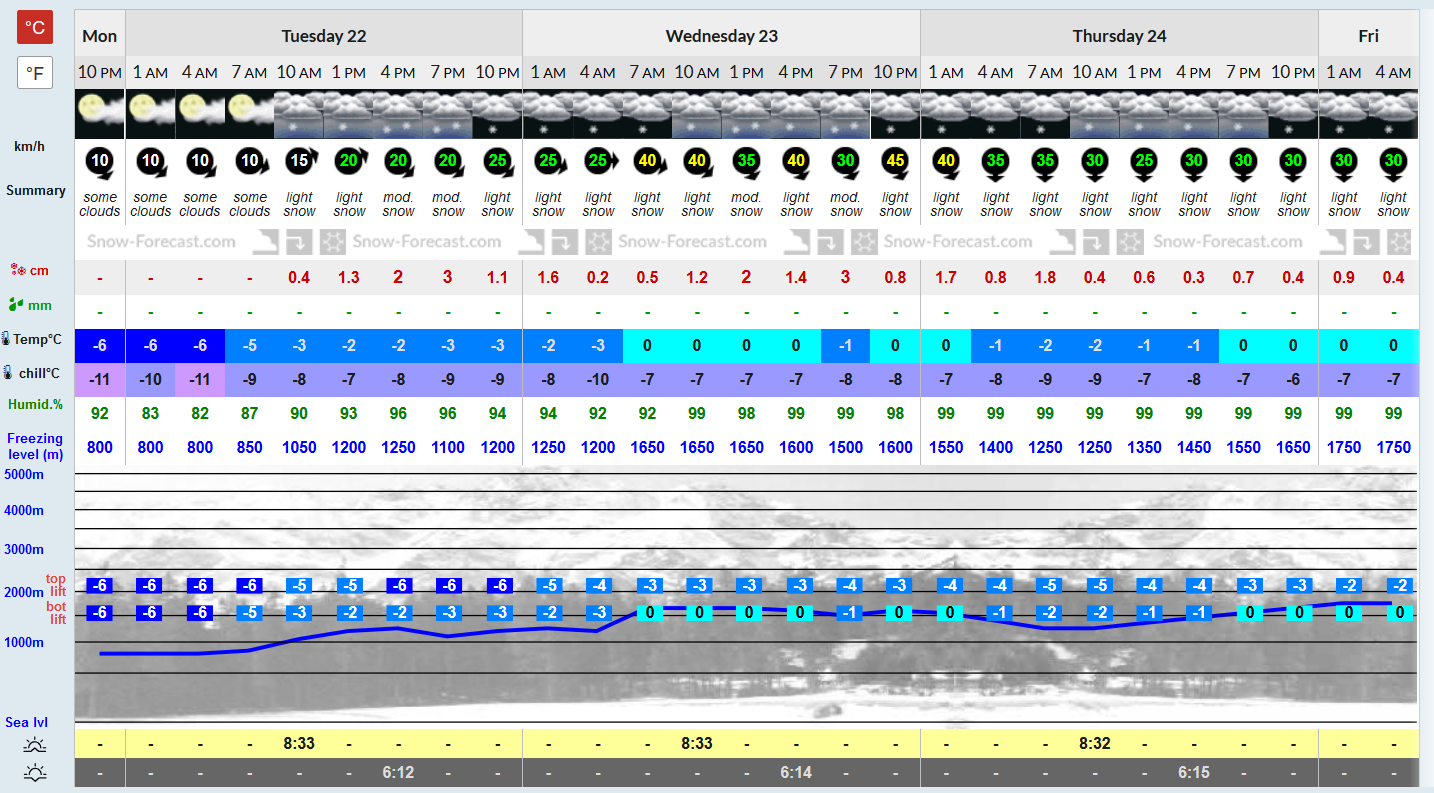The height and width of the screenshot is (793, 1434).
Task: Select the red °C units button
Action: 35,27
